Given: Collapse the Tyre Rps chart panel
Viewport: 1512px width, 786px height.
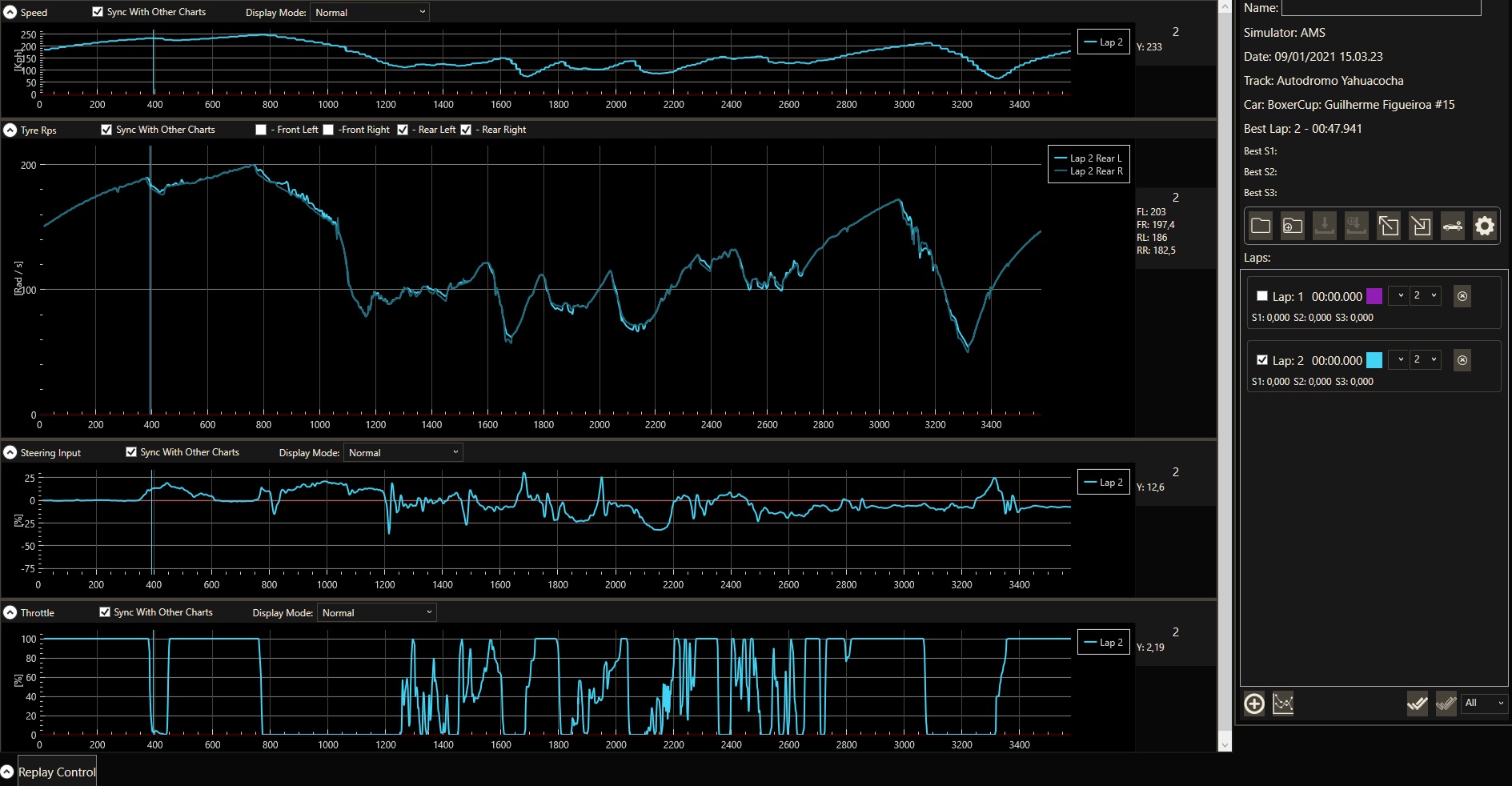Looking at the screenshot, I should 10,130.
